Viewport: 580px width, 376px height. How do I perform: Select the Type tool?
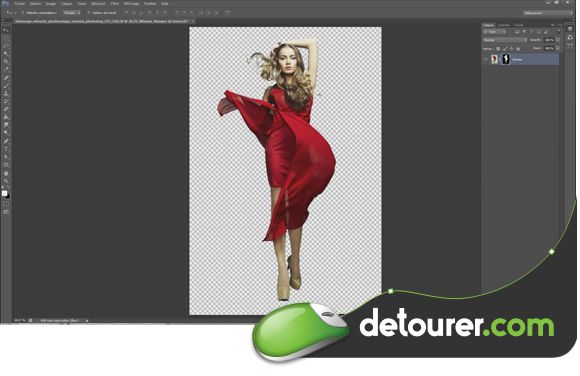tap(6, 149)
